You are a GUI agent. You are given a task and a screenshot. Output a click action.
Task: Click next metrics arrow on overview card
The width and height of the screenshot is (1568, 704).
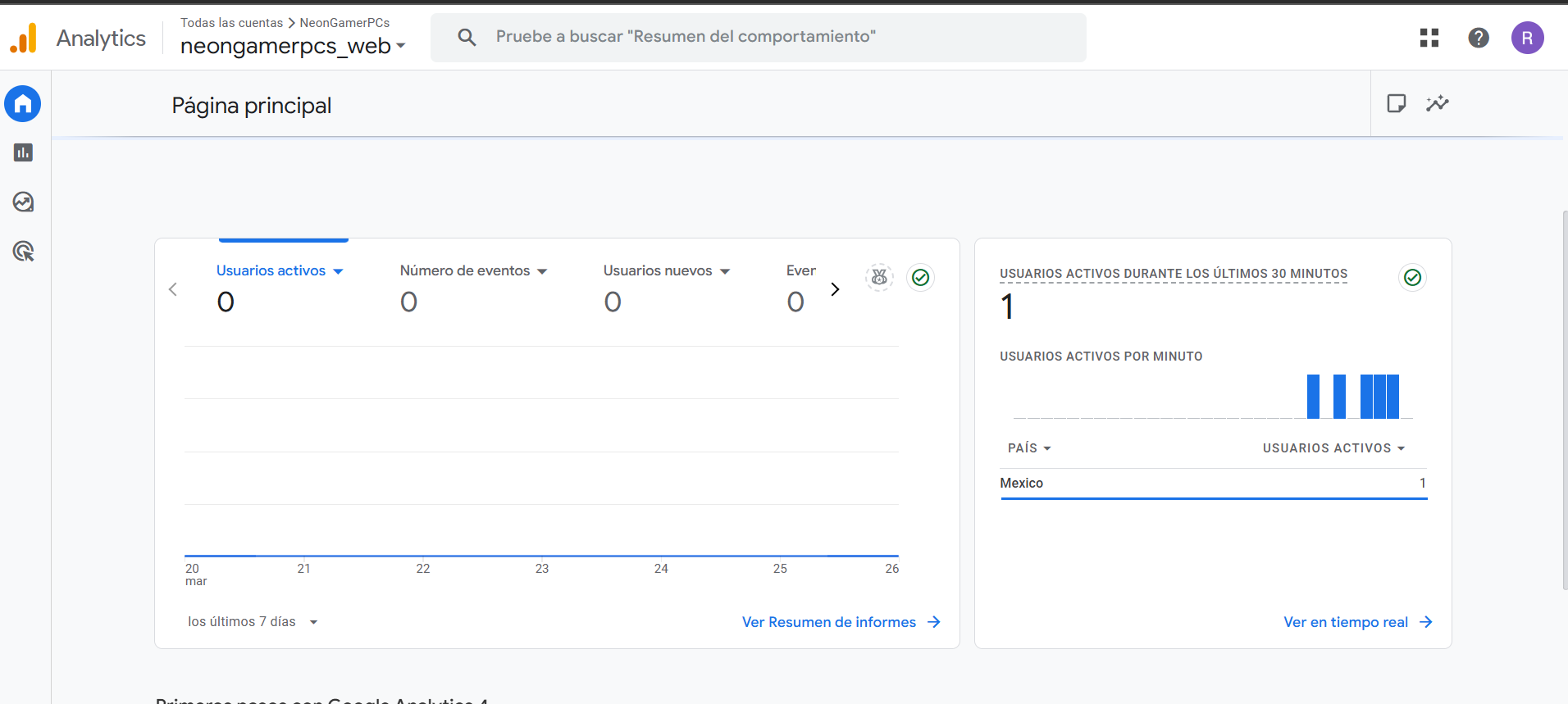(x=835, y=289)
